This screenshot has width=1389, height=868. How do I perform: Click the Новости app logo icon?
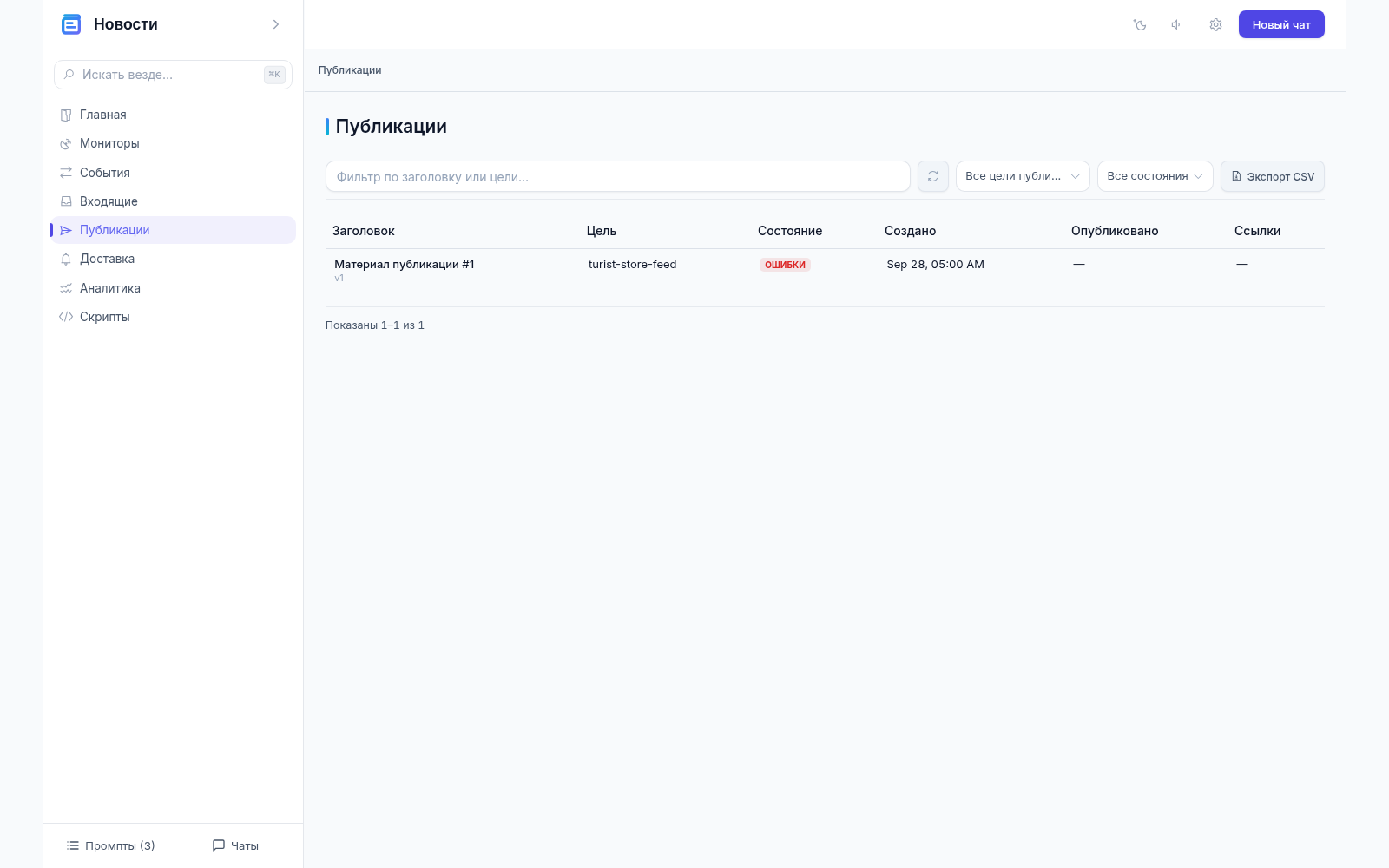pyautogui.click(x=71, y=24)
